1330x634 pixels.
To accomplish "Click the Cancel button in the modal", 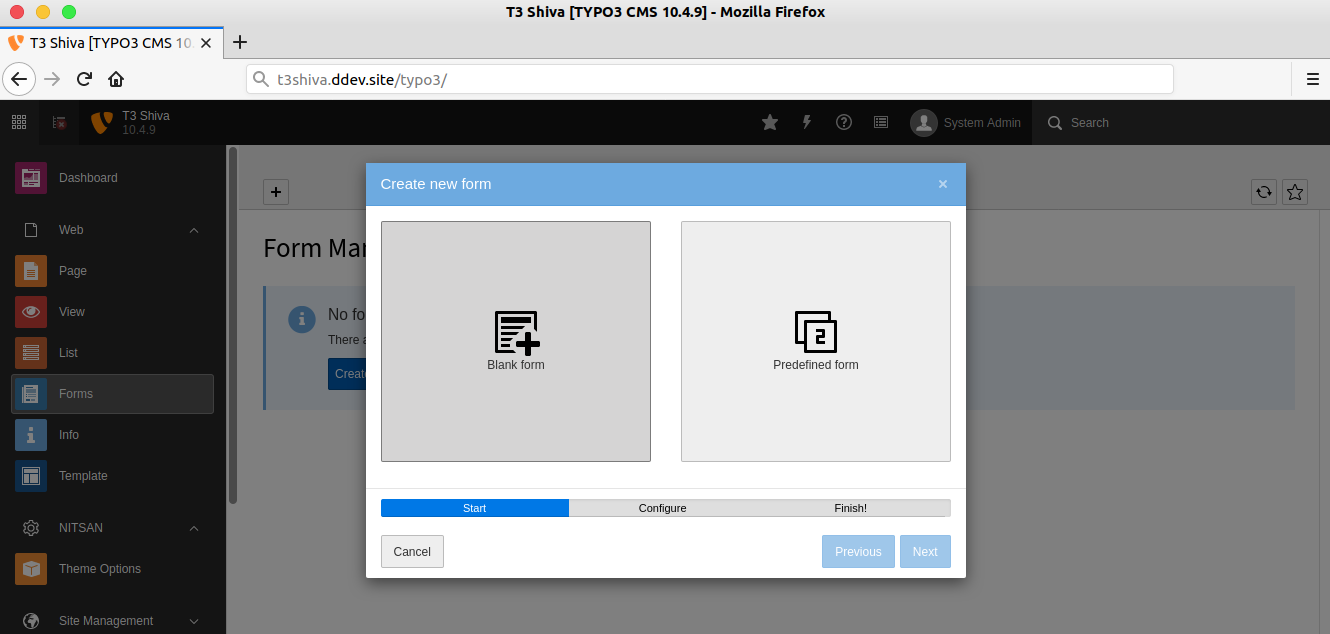I will [x=412, y=551].
